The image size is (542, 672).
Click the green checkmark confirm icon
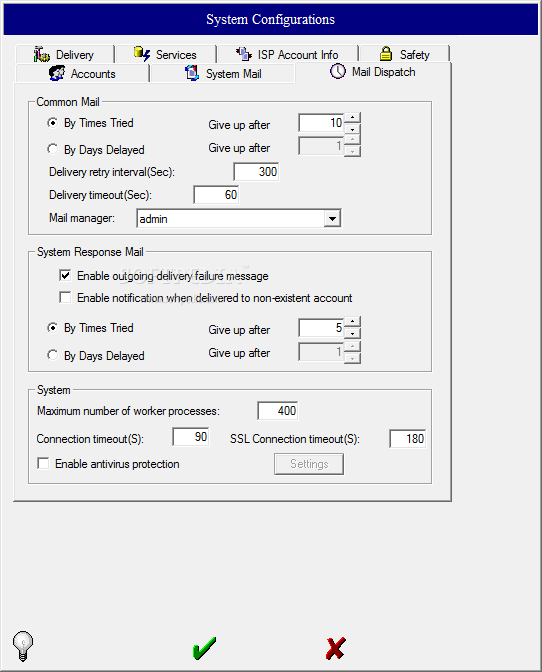coord(204,648)
